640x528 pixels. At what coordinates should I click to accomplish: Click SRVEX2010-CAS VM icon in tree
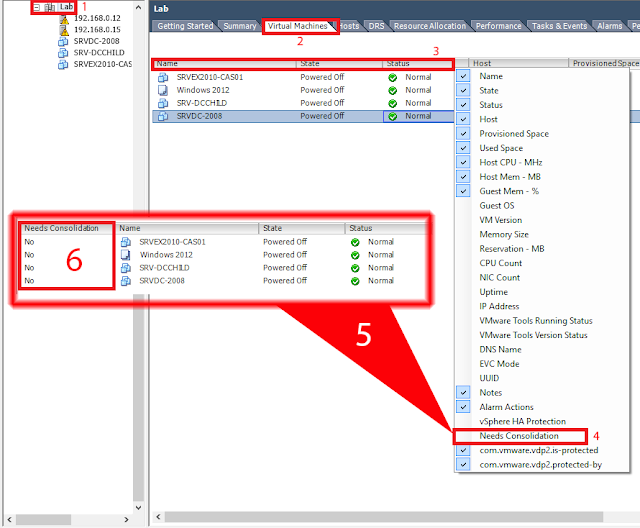63,64
